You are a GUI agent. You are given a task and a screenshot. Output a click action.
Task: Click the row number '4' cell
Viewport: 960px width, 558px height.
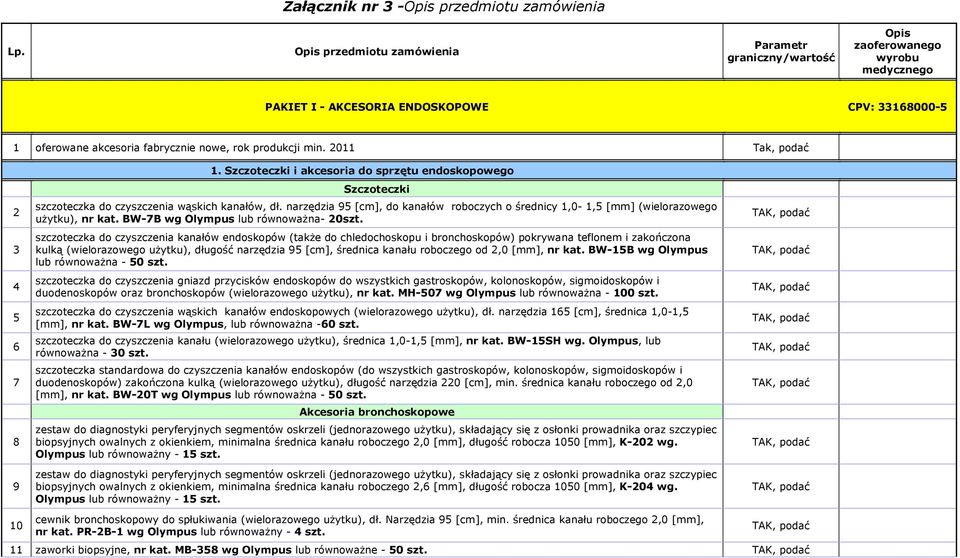click(17, 287)
